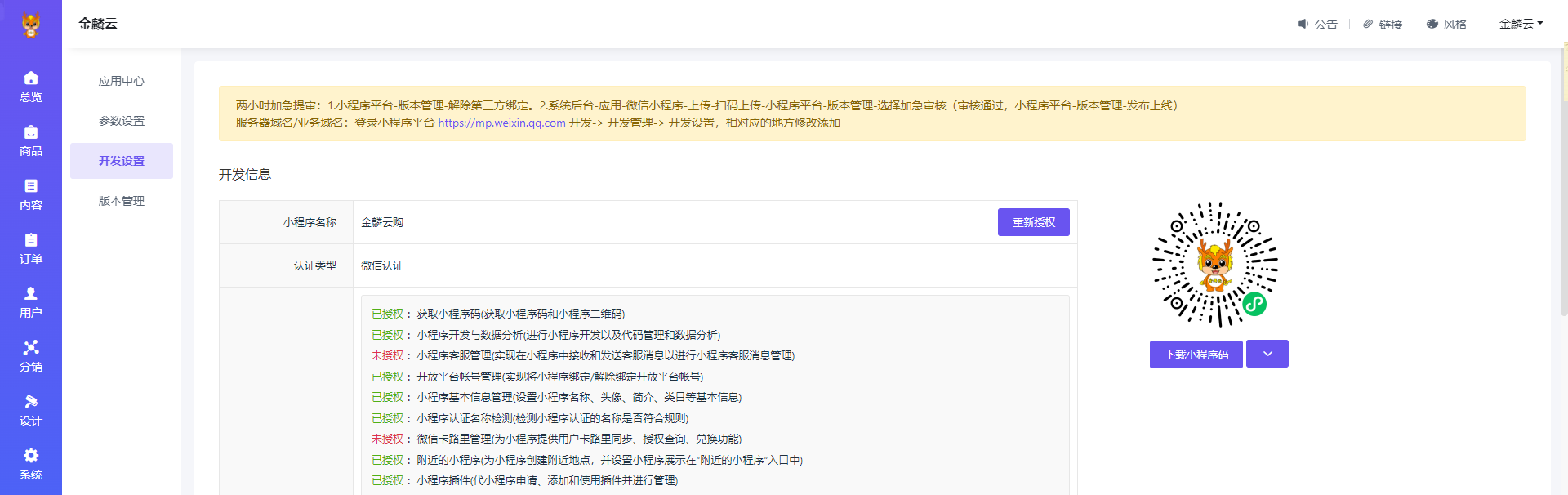The width and height of the screenshot is (1568, 495).
Task: Open the 设计 design sidebar item
Action: (31, 410)
